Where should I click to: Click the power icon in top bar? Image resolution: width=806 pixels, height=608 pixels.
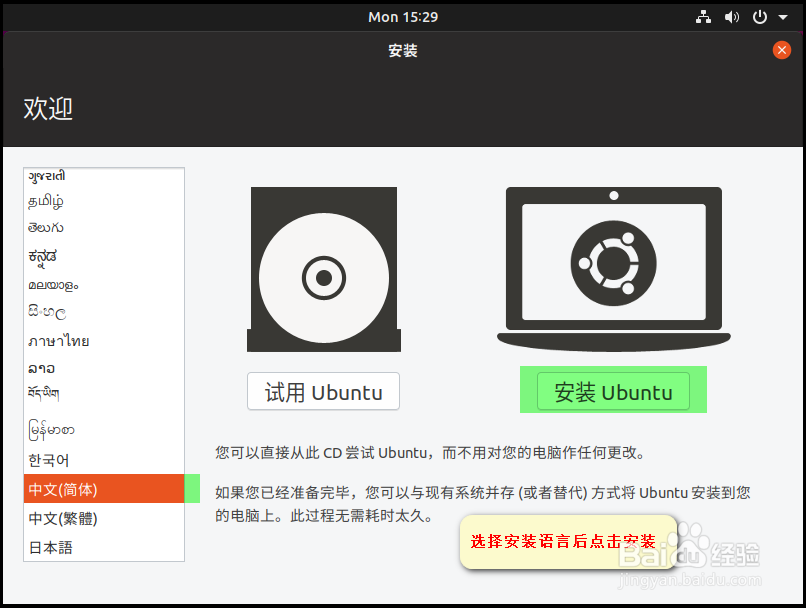(760, 17)
